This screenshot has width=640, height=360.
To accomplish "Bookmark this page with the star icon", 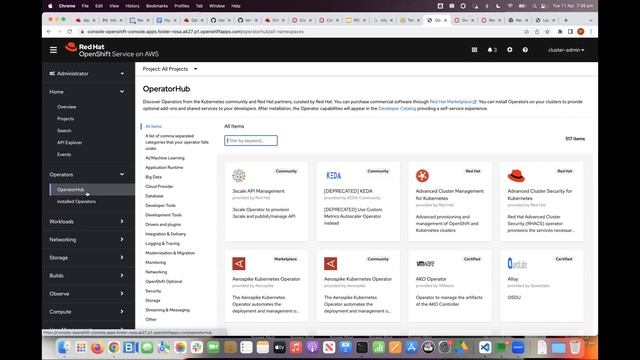I will (547, 31).
